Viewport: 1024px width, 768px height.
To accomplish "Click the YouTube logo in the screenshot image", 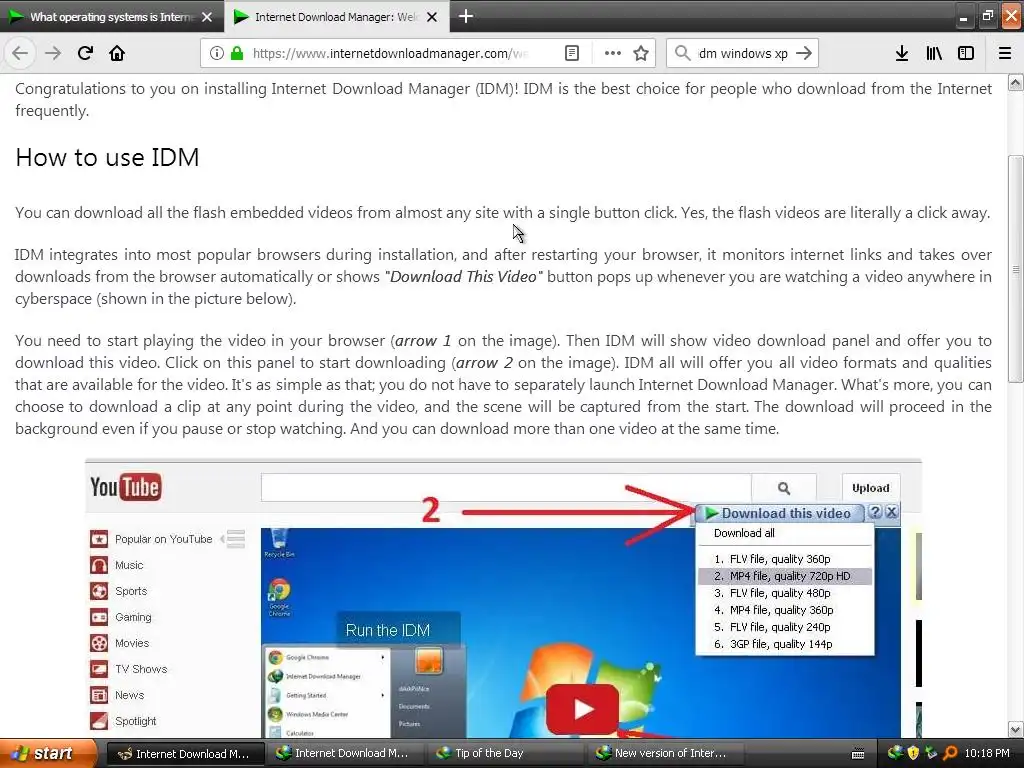I will point(125,487).
